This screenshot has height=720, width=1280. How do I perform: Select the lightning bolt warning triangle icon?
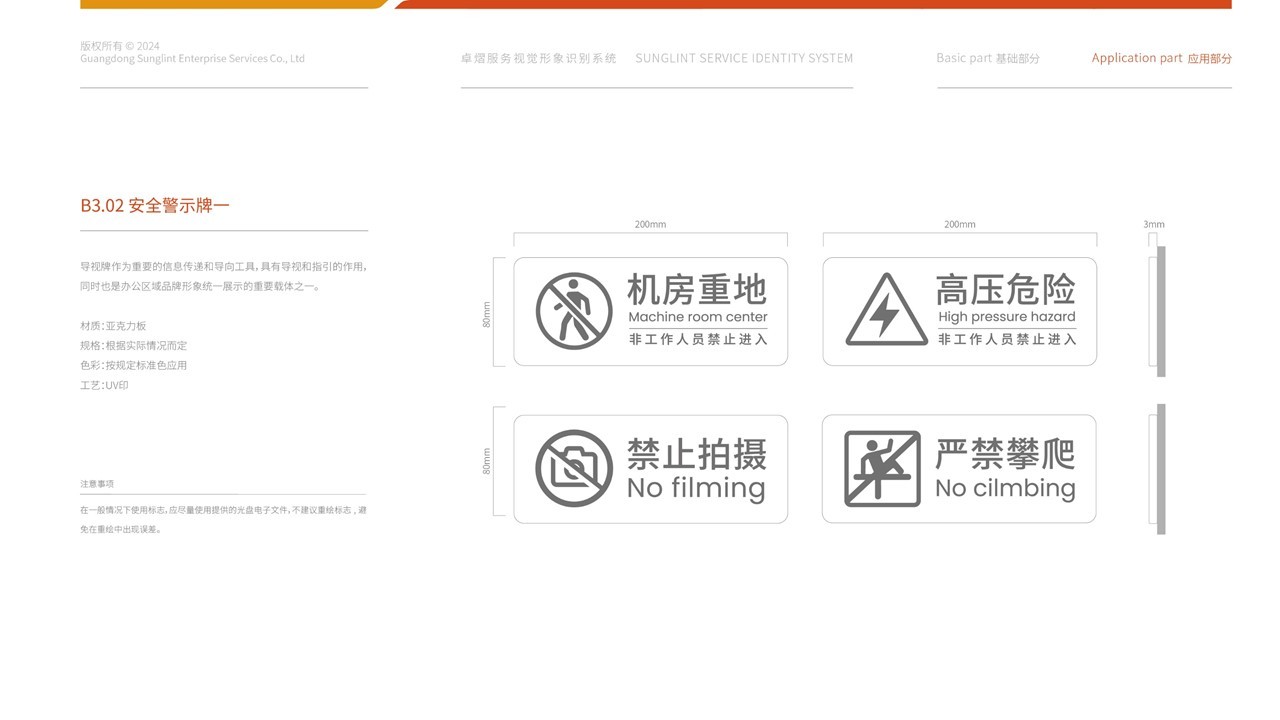pos(884,311)
